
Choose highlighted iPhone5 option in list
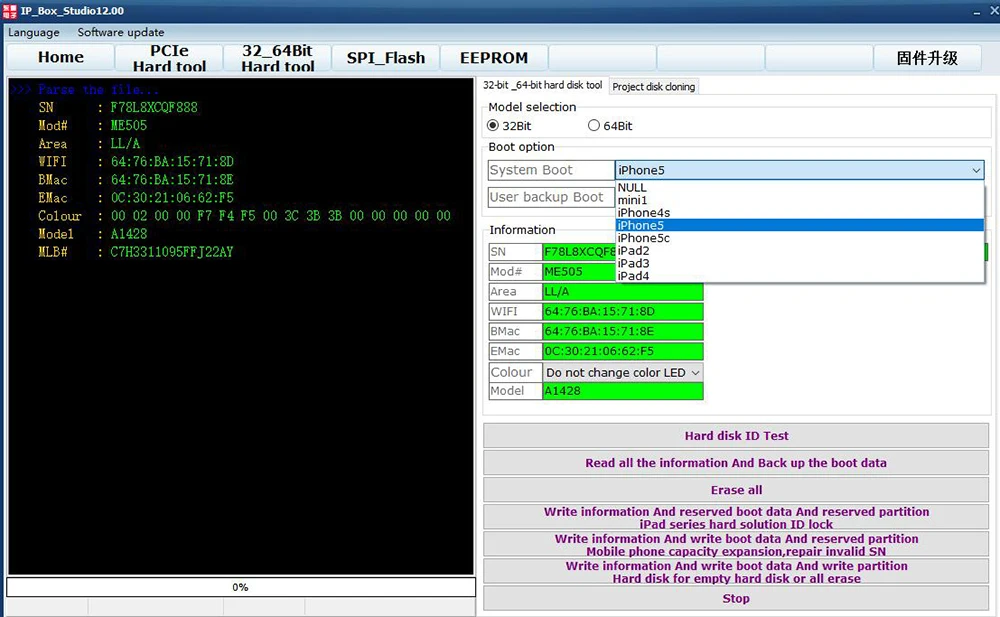click(x=800, y=225)
